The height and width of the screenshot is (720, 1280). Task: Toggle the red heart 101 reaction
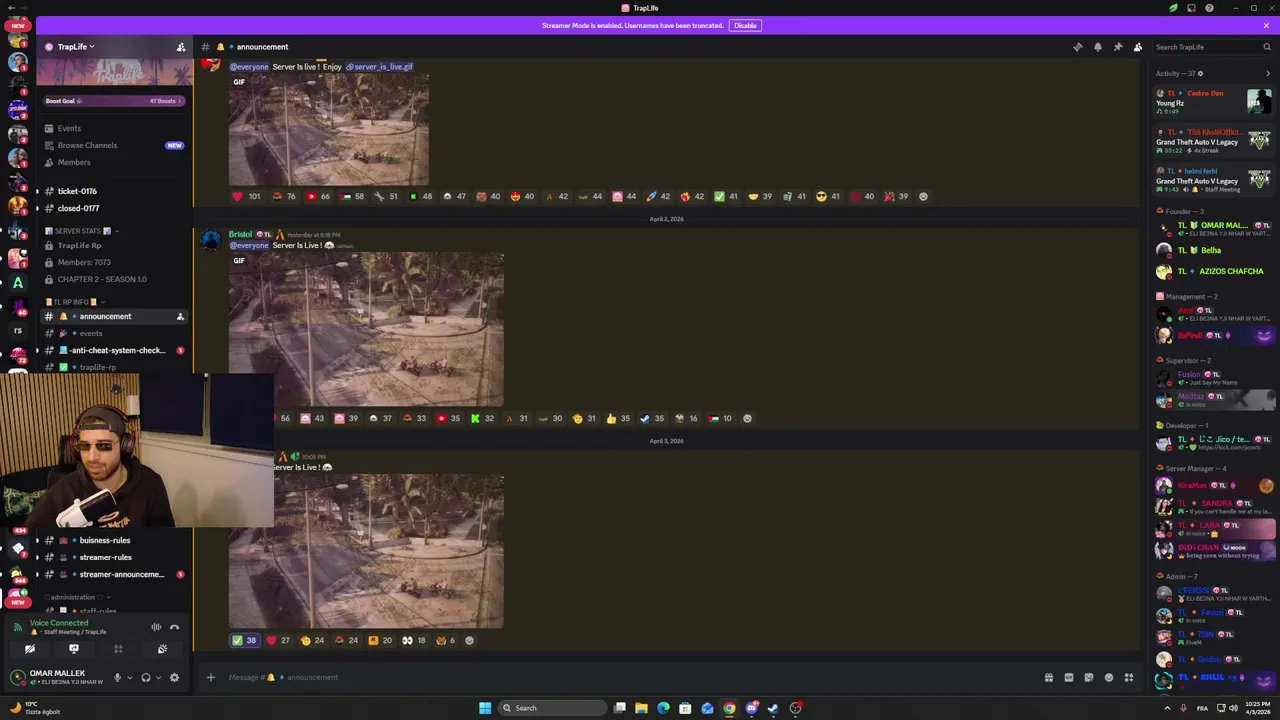[x=246, y=196]
